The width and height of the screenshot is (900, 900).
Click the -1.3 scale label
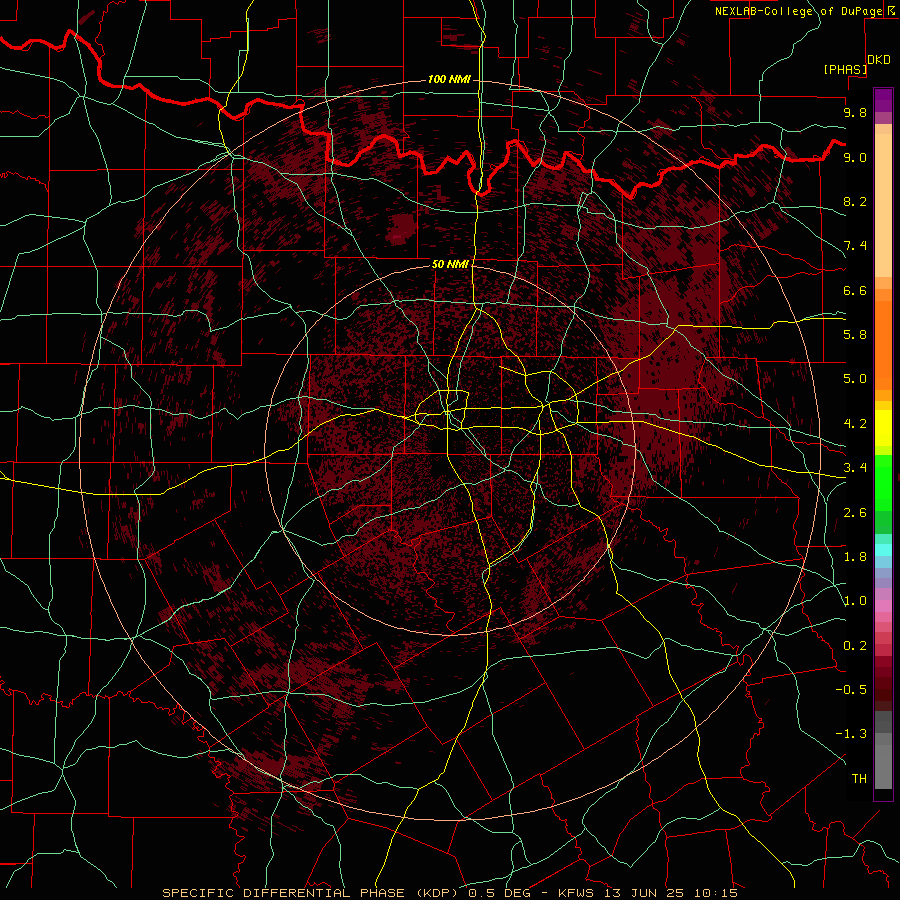851,734
